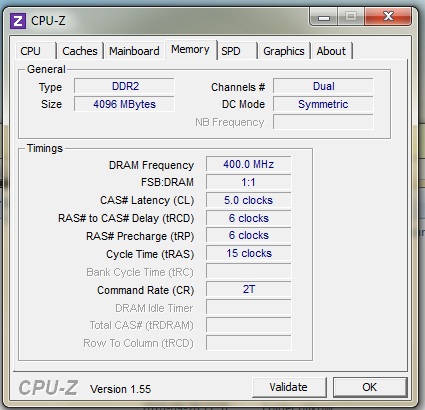Click the Channels # field showing Dual
425x410 pixels.
tap(323, 86)
